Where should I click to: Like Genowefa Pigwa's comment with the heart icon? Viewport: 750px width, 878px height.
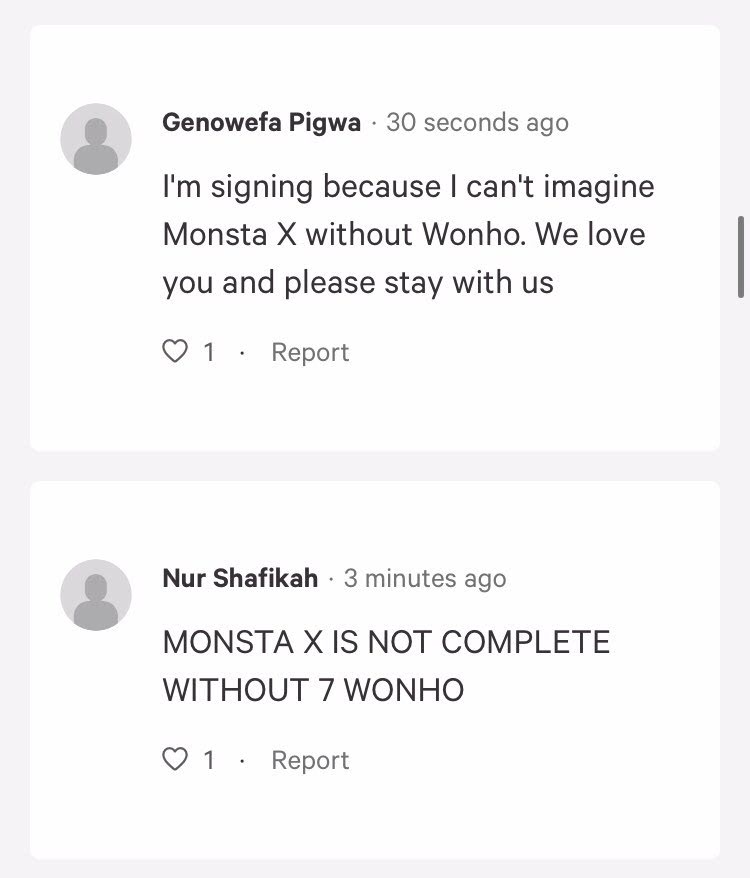175,352
